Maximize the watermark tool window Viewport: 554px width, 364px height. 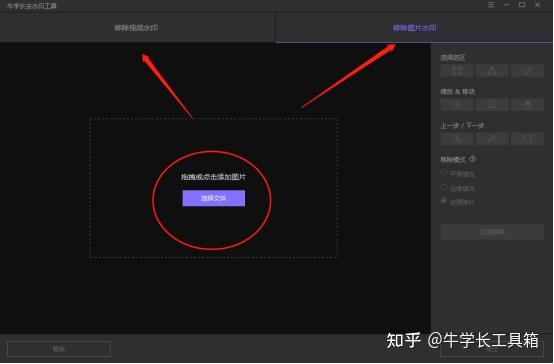coord(522,5)
